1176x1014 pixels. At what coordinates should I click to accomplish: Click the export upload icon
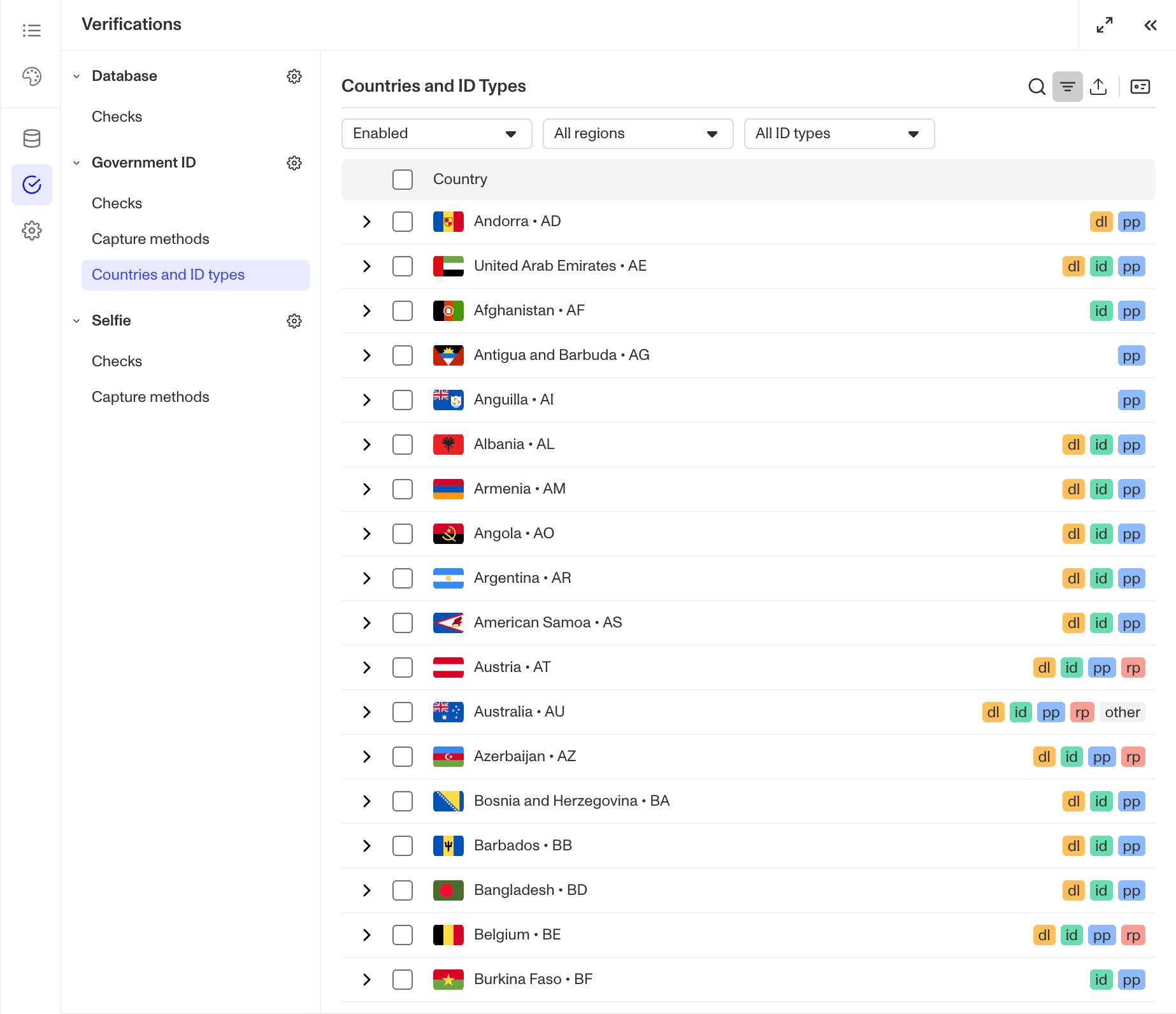[1098, 87]
